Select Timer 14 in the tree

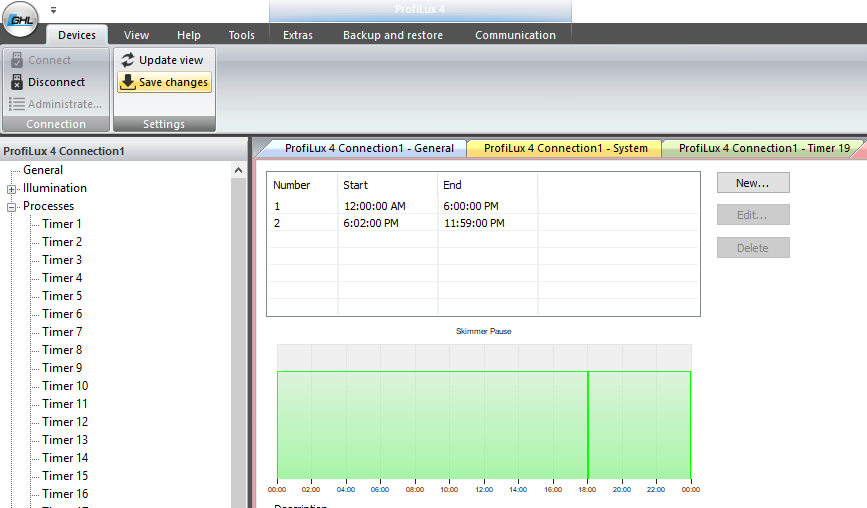65,458
